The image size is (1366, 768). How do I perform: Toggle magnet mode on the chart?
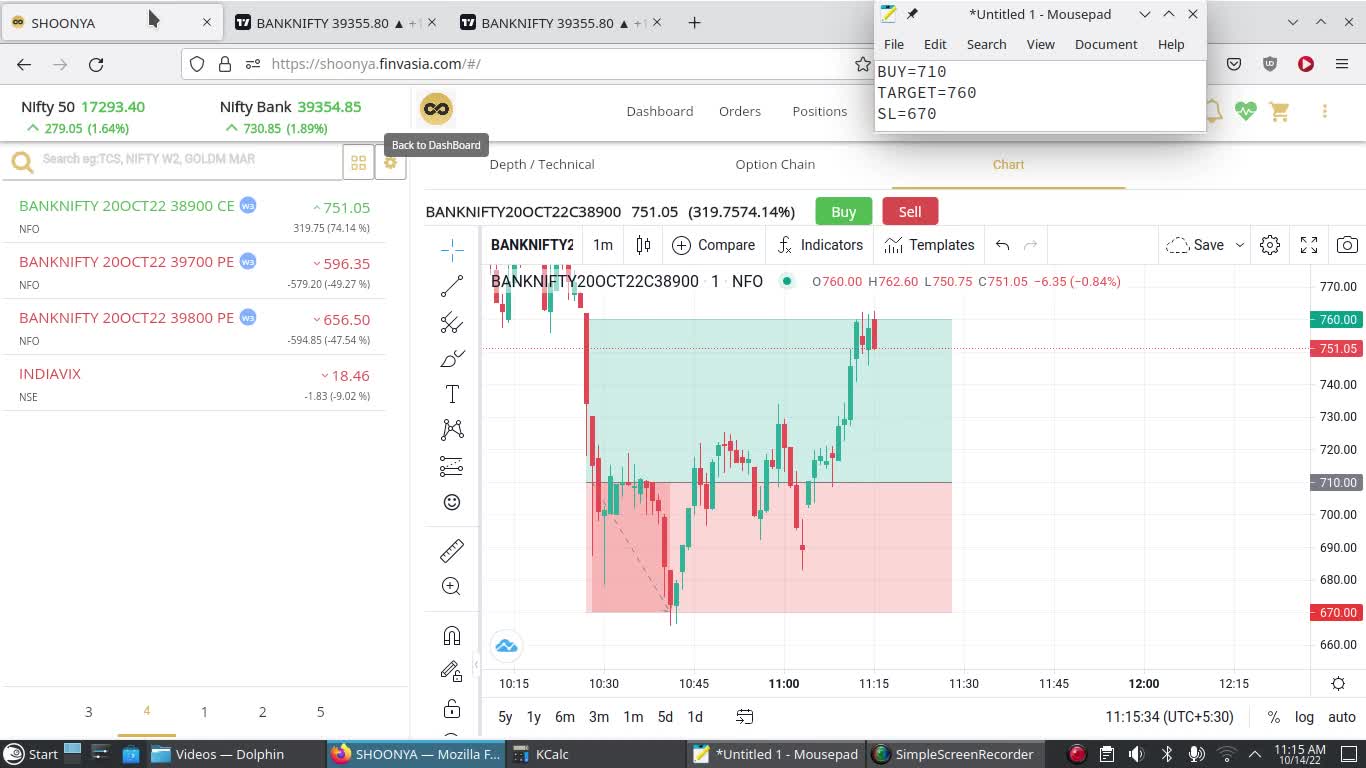coord(451,635)
